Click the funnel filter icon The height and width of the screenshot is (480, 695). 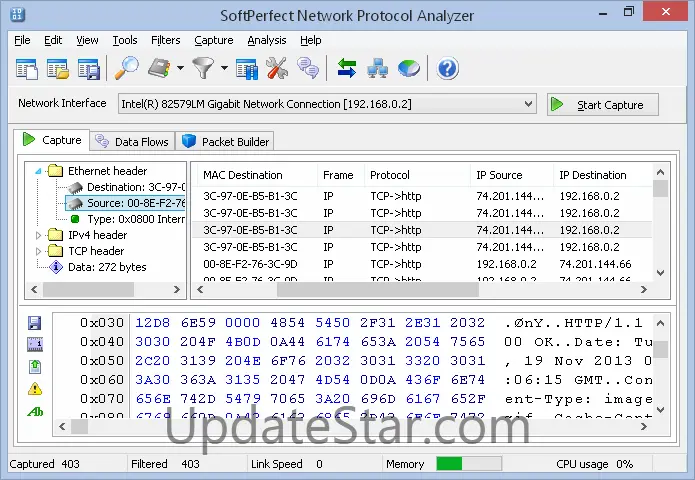click(x=203, y=69)
